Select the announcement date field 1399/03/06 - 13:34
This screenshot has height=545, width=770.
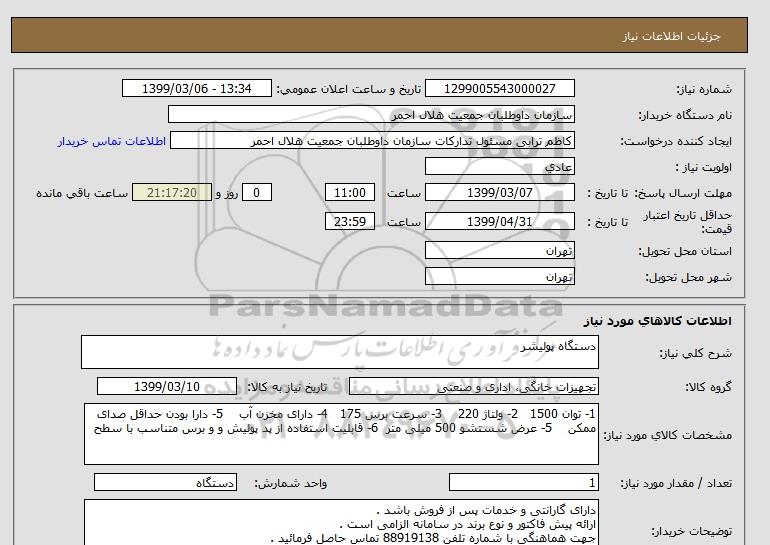196,88
